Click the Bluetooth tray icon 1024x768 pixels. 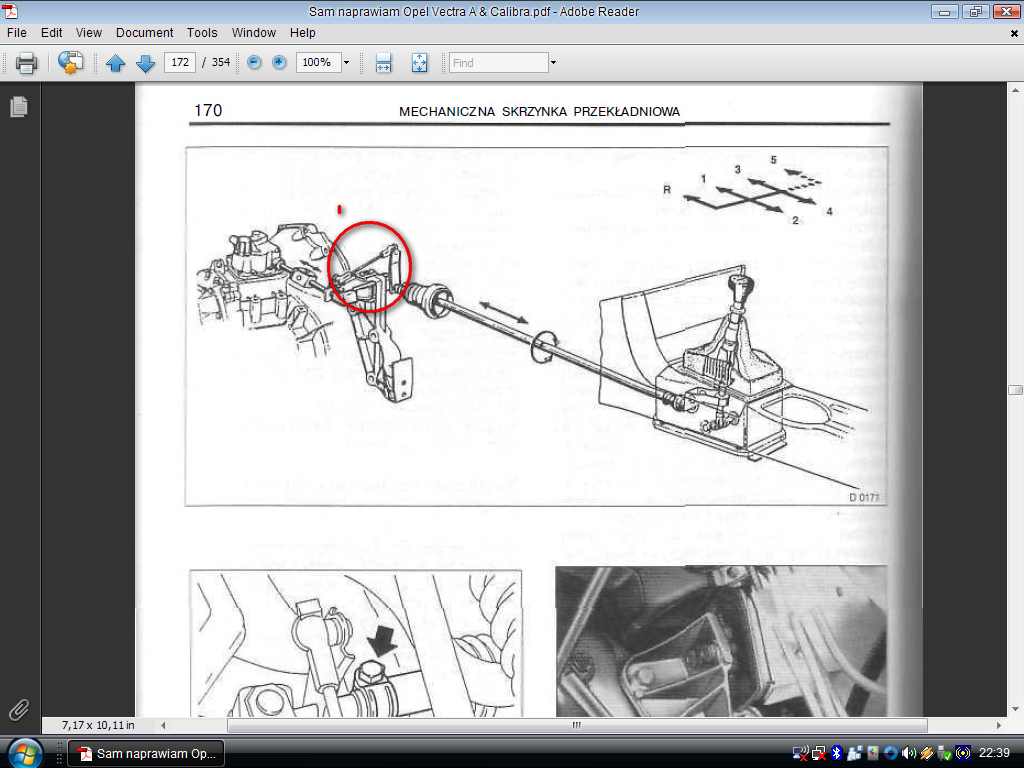click(x=837, y=753)
